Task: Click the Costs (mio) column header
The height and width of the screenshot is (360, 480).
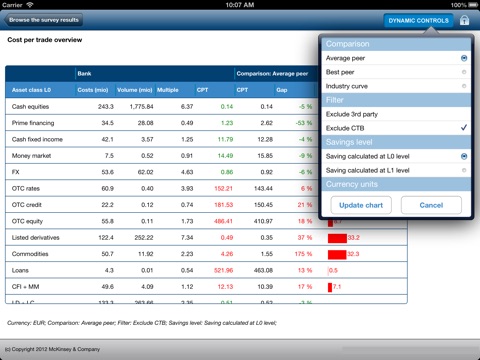Action: coord(93,90)
